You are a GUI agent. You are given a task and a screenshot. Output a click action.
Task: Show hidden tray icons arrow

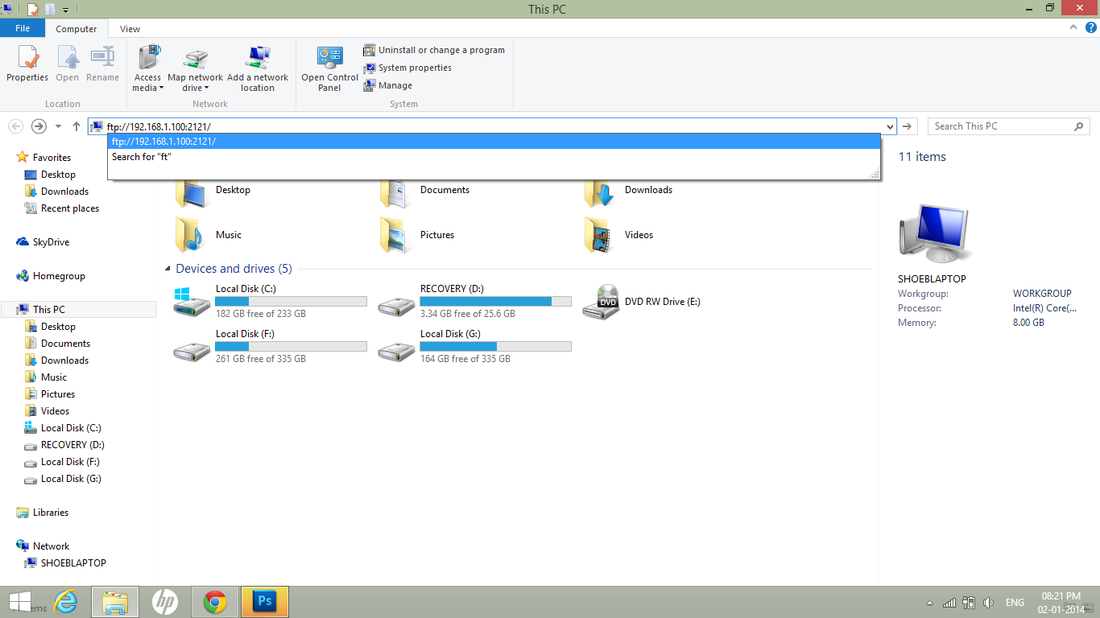click(x=930, y=603)
